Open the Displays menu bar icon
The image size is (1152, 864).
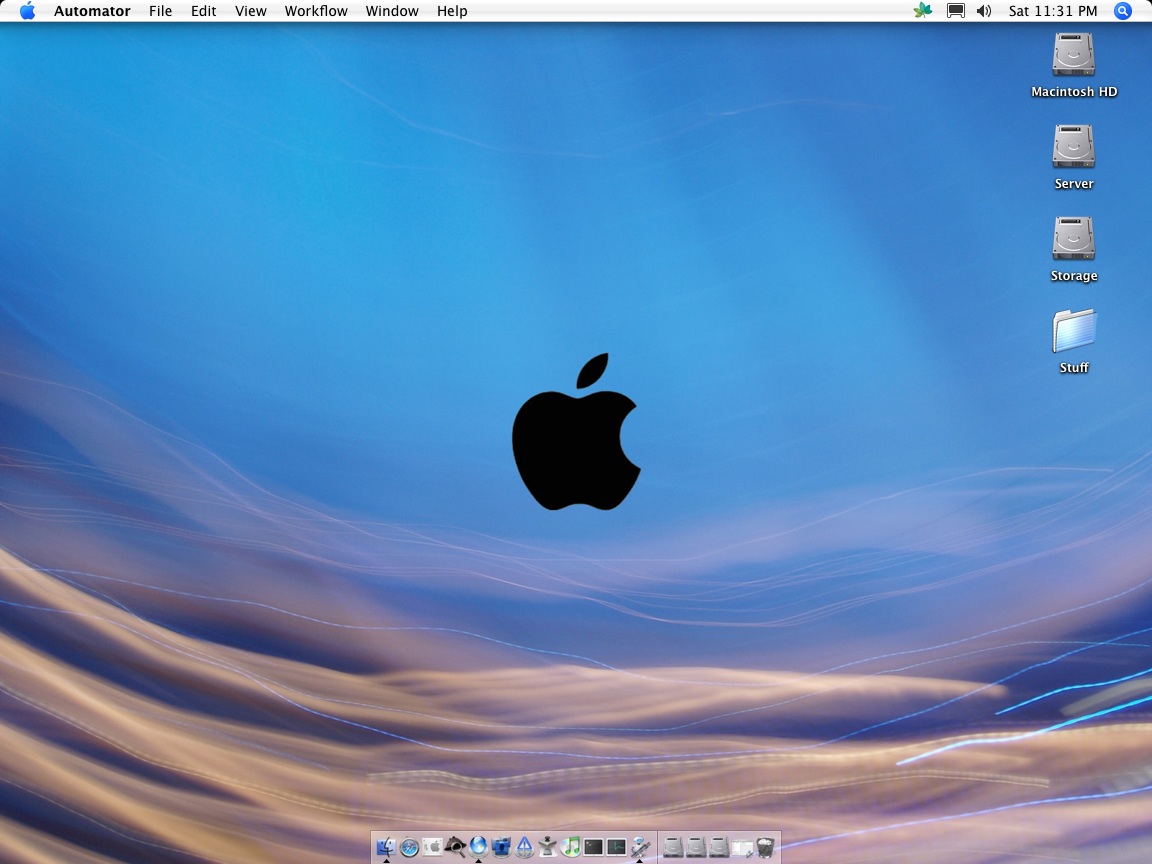(955, 11)
